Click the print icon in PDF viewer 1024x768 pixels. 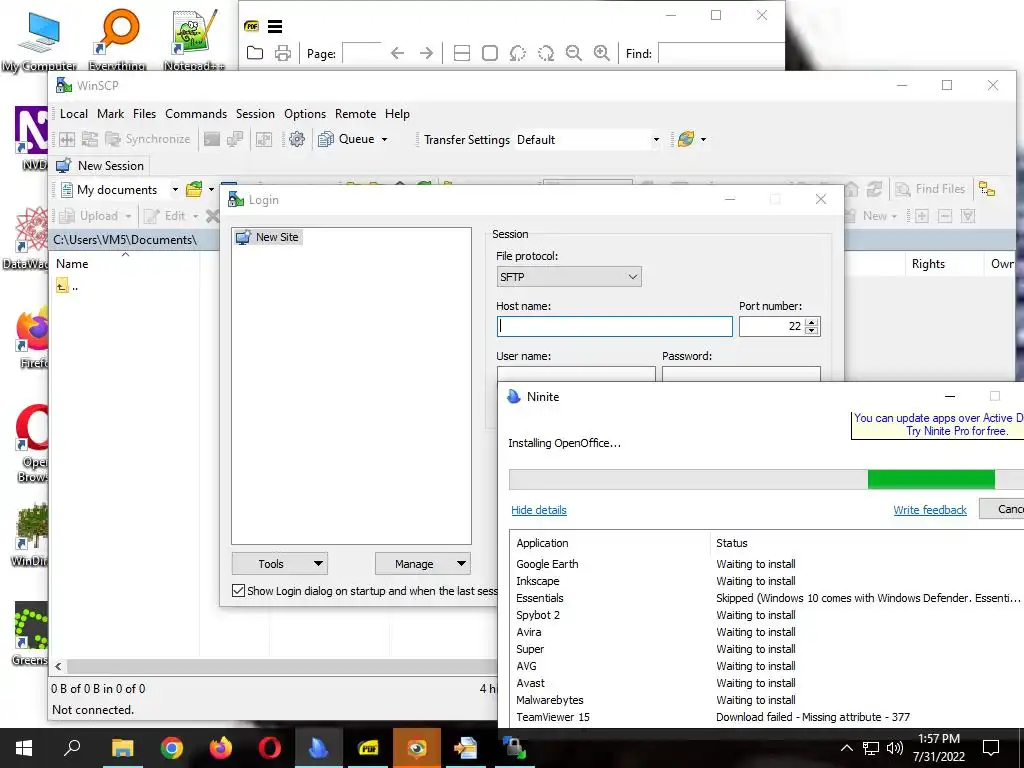[x=283, y=53]
